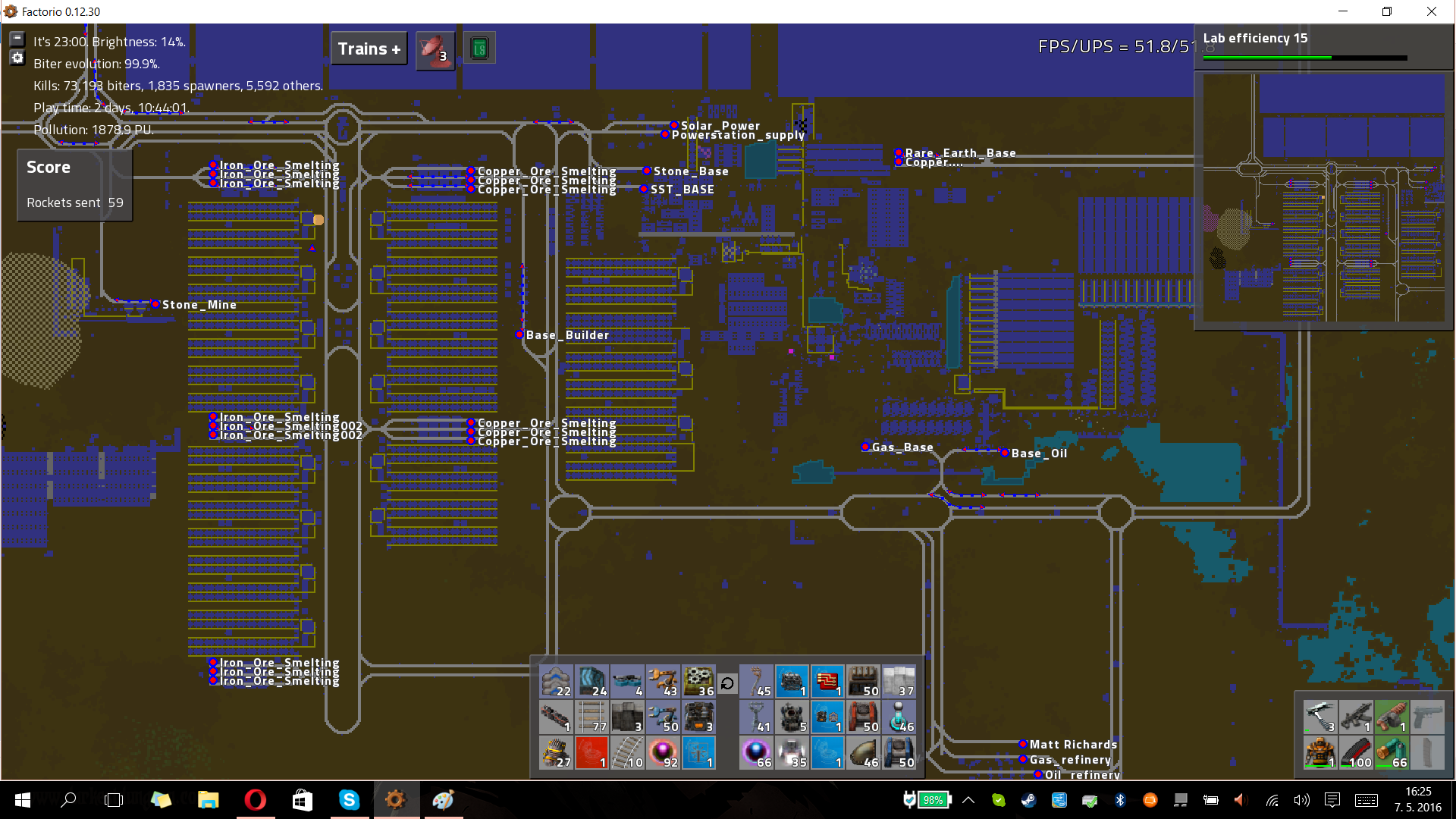Expand the Trains + panel
The image size is (1456, 819).
pyautogui.click(x=369, y=49)
